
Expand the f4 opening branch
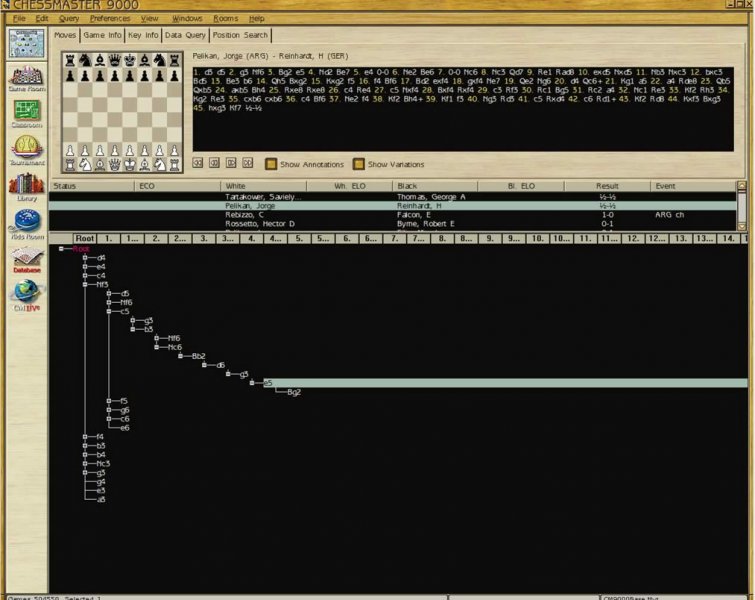point(85,437)
